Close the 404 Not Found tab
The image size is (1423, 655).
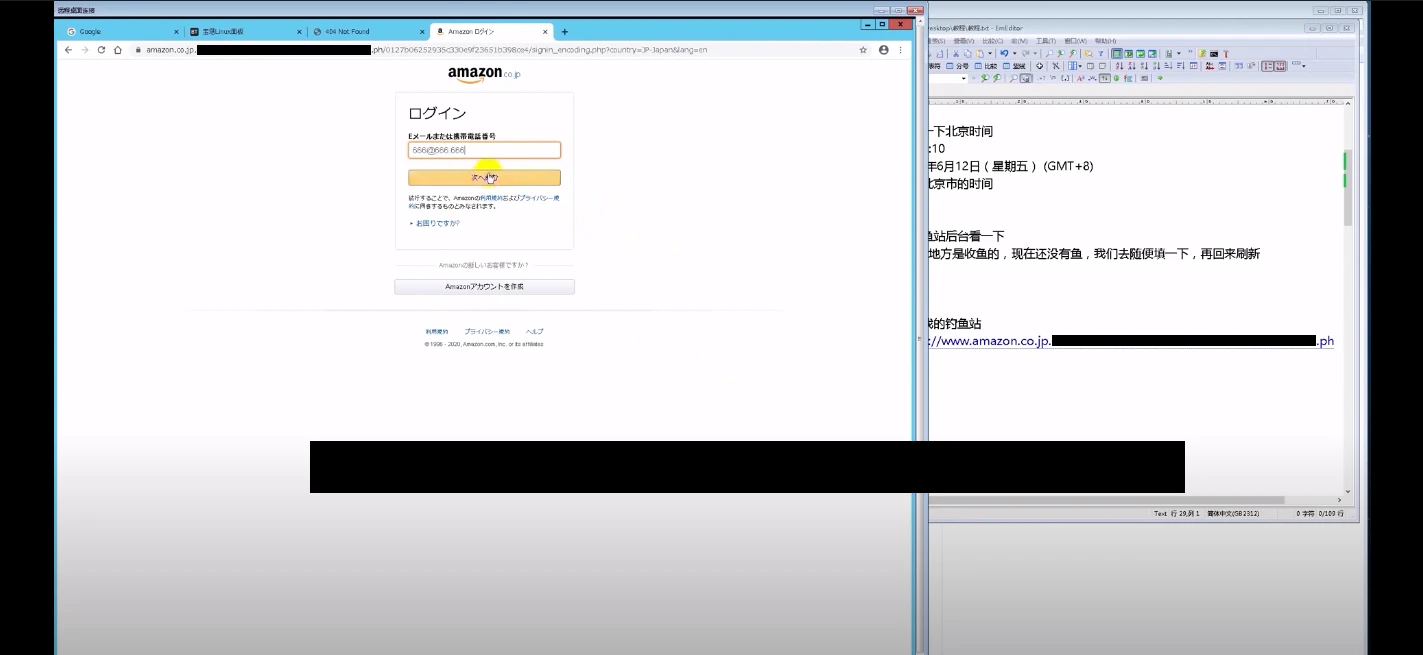pos(422,32)
